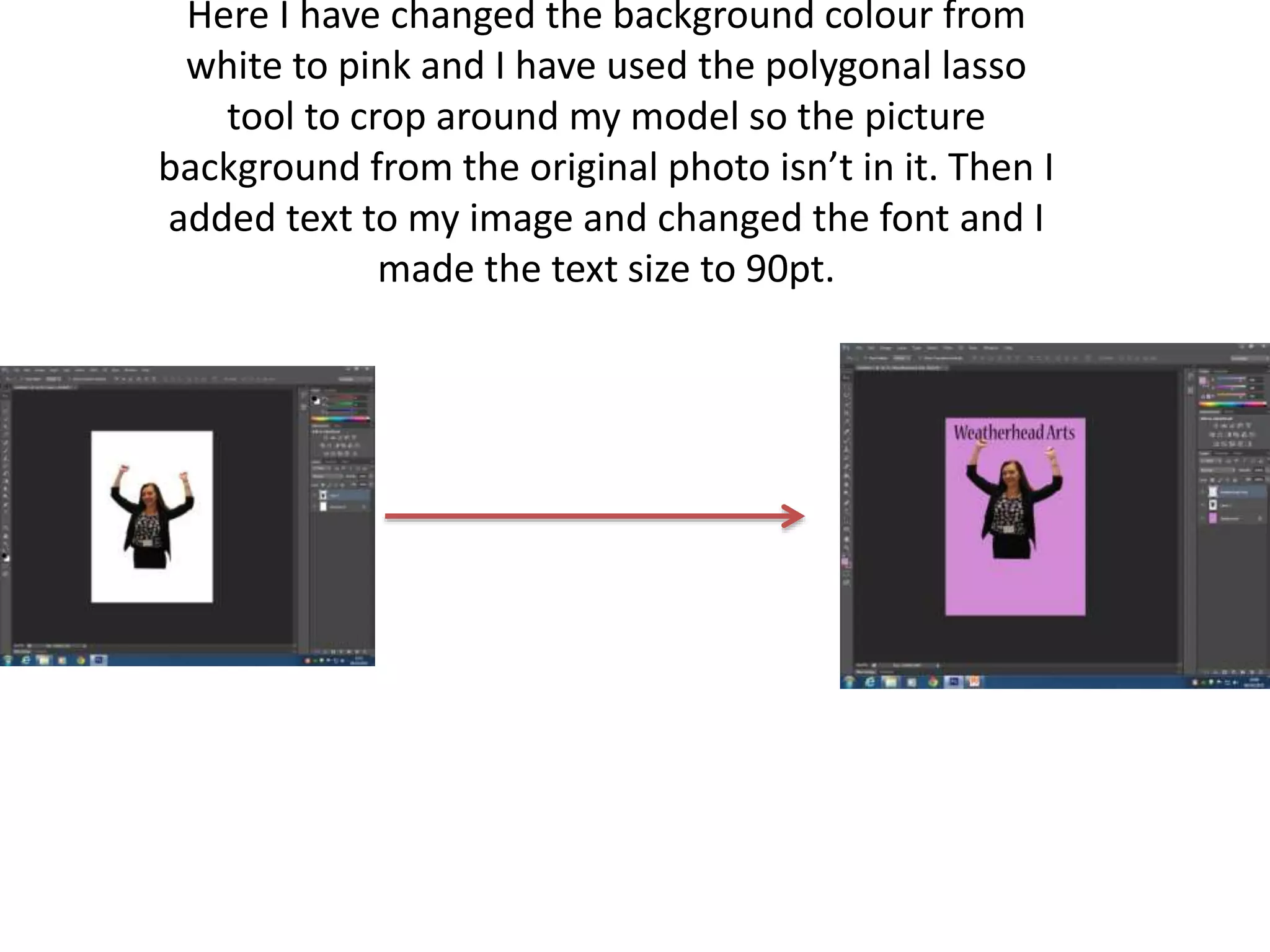
Task: Click the Ps logo in the right screenshot's menu bar
Action: click(845, 348)
